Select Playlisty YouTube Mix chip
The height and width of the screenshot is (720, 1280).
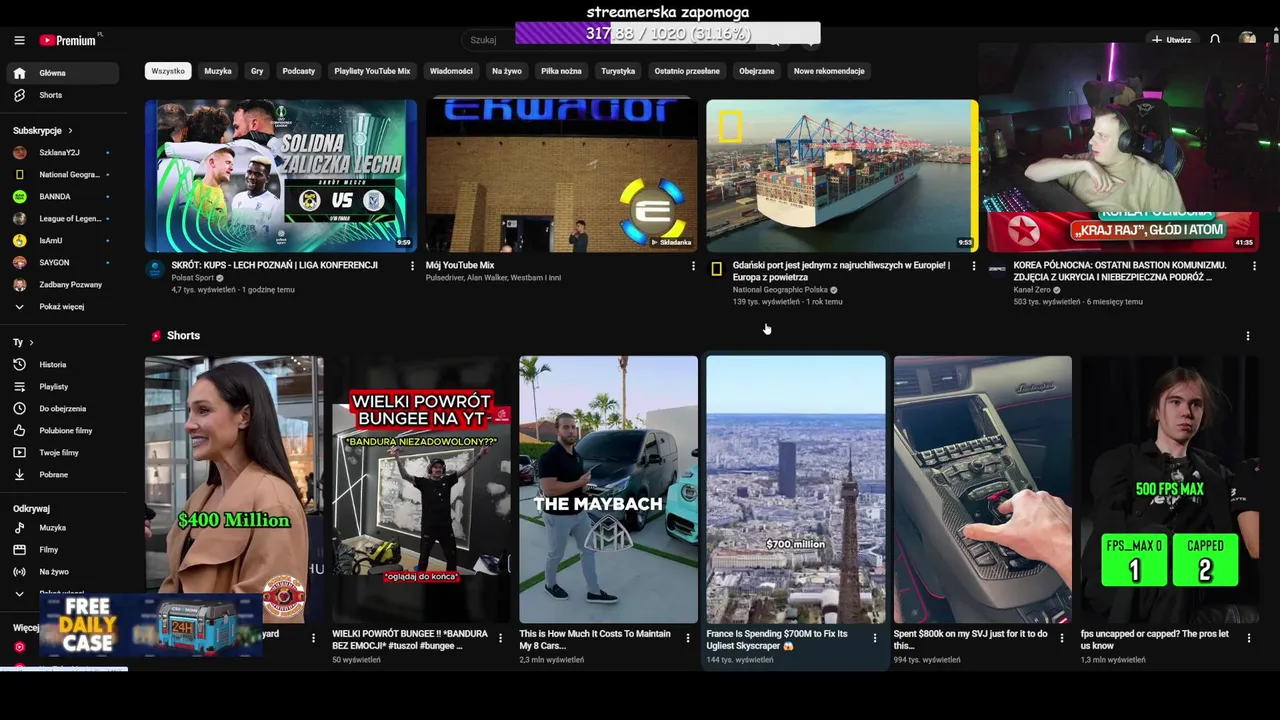(x=372, y=71)
